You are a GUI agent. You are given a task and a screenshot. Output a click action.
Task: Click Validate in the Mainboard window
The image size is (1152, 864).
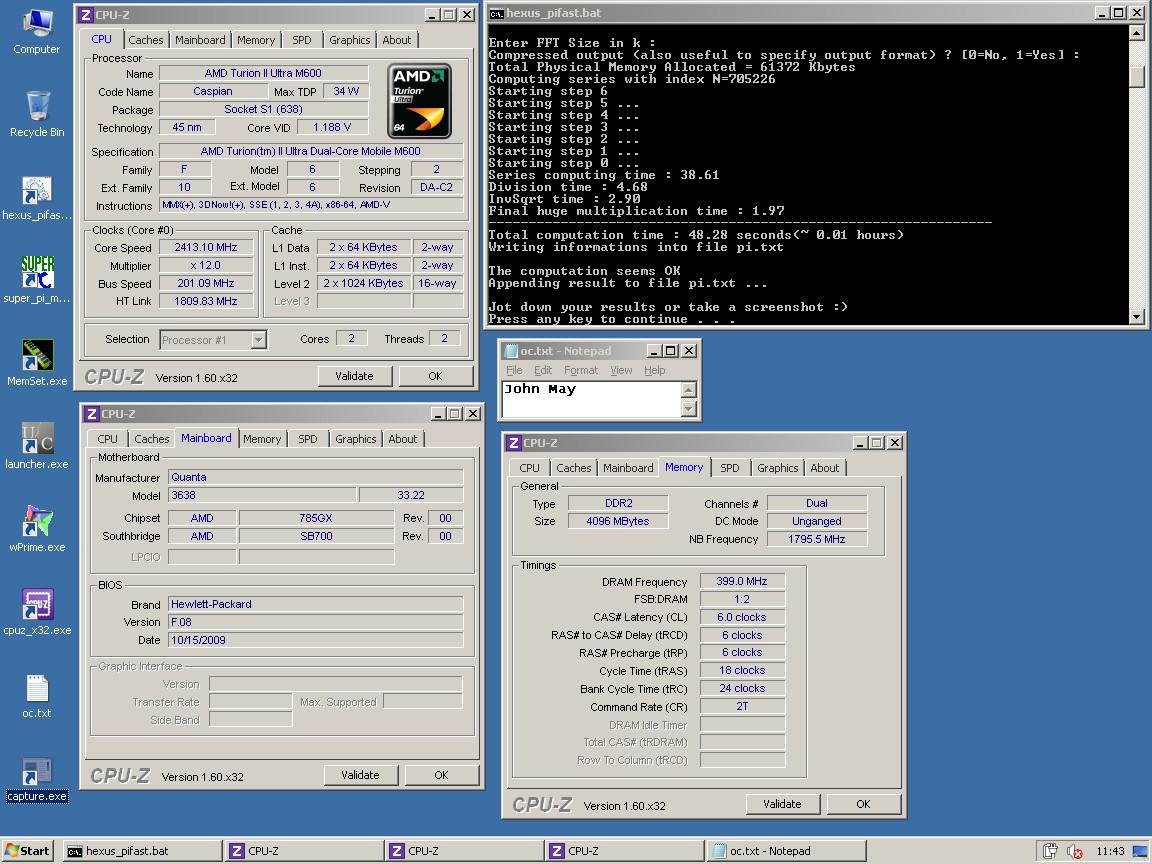coord(360,775)
